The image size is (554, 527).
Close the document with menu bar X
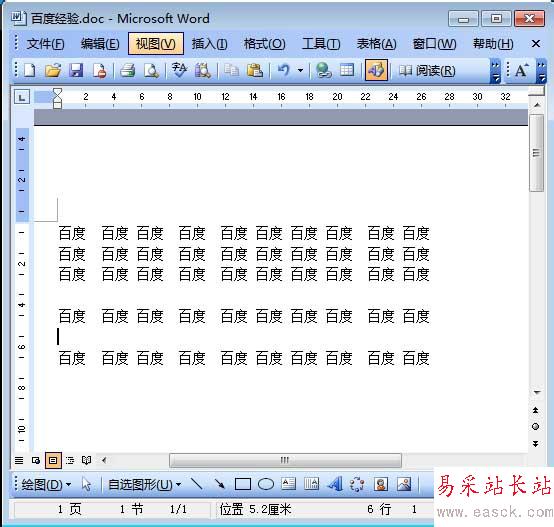pyautogui.click(x=536, y=44)
